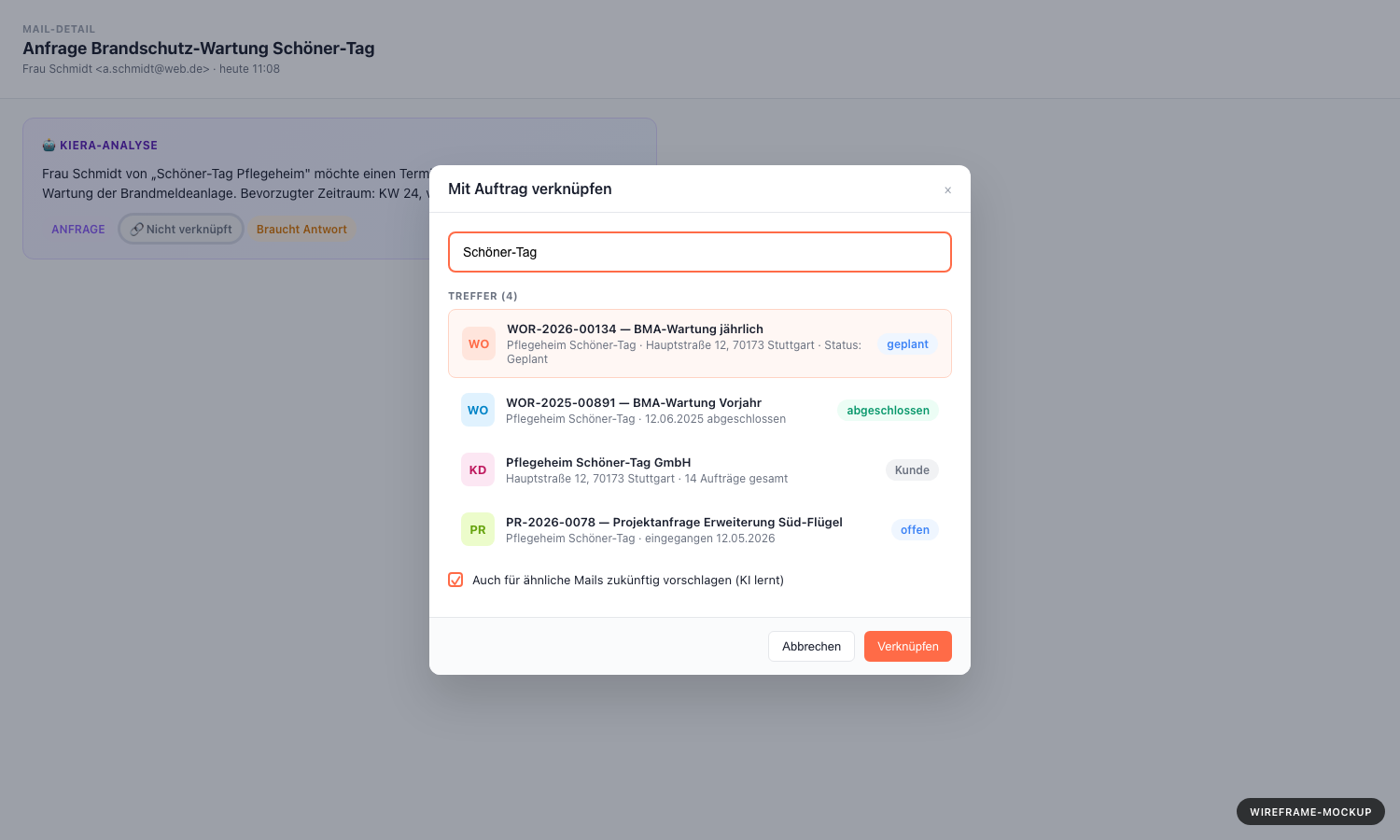Click the geplant status badge

(907, 344)
